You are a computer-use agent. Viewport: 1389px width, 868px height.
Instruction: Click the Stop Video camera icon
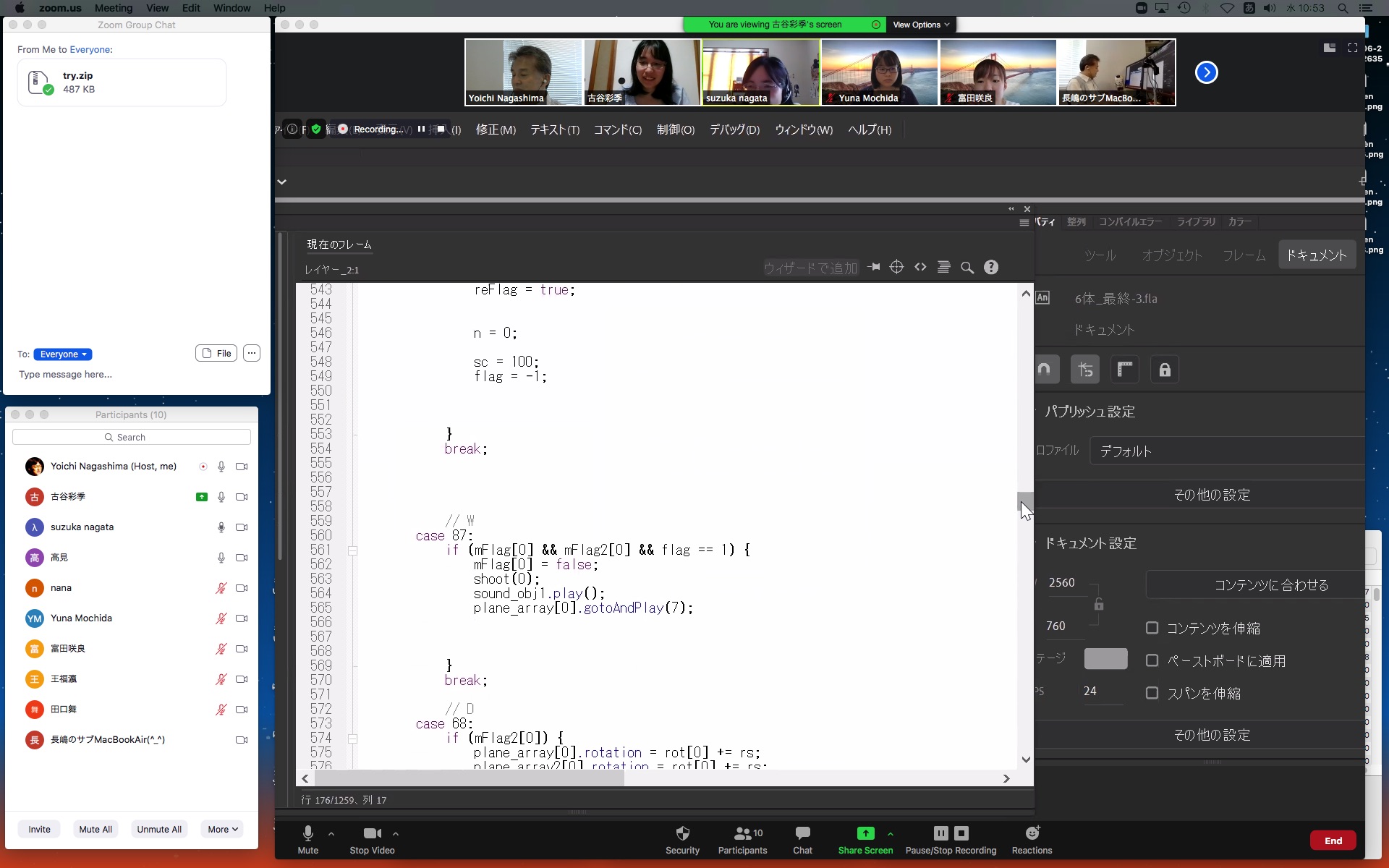coord(372,833)
